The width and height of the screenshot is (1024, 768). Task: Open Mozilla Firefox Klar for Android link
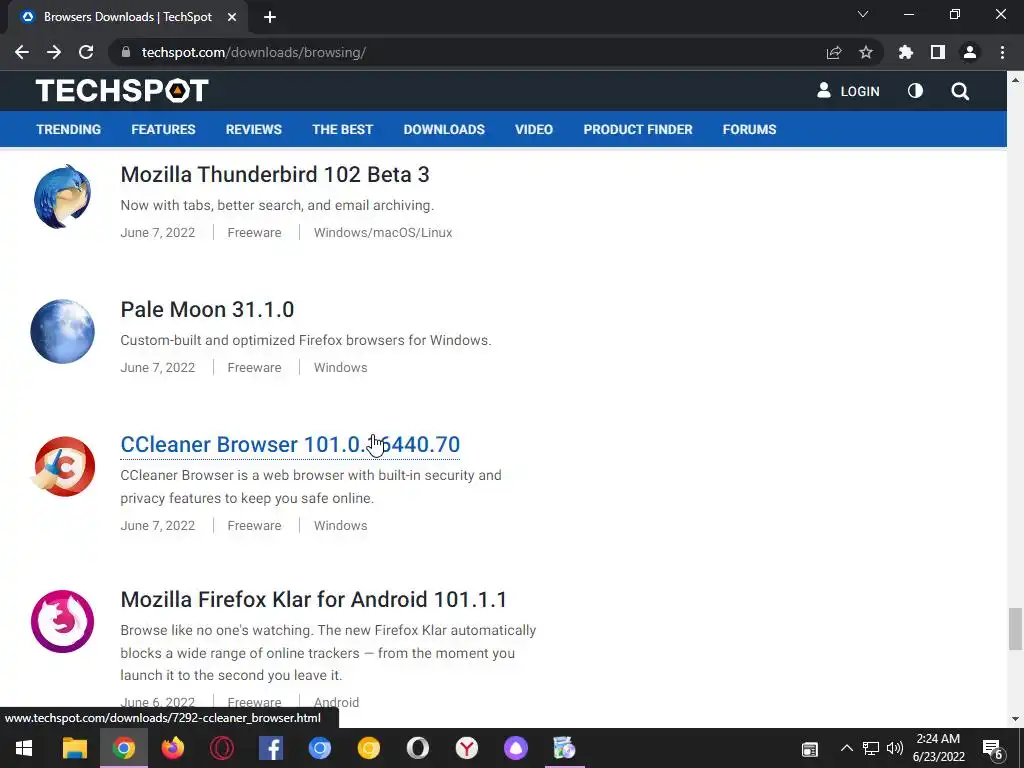tap(313, 600)
